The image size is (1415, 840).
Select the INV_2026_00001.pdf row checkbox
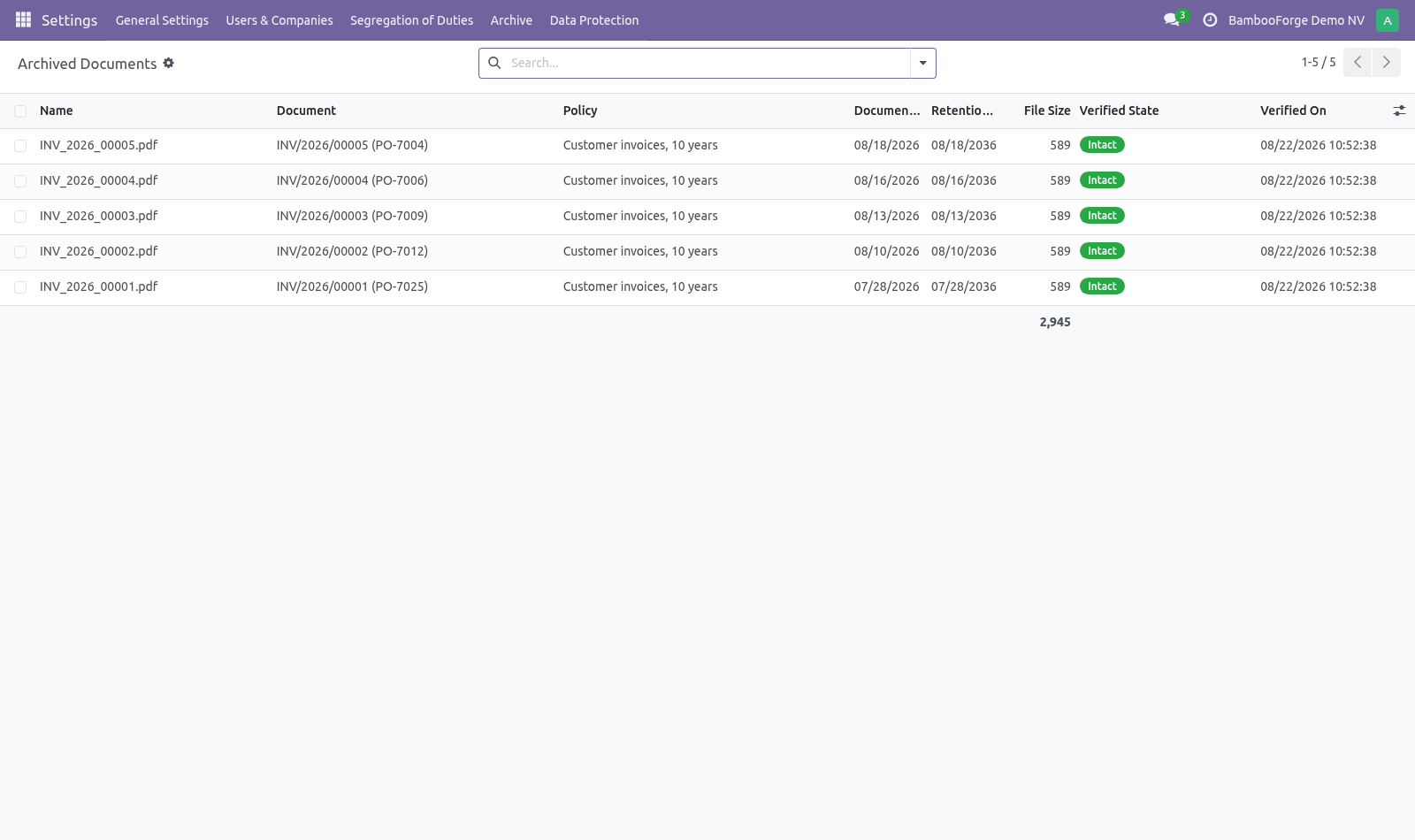coord(20,287)
